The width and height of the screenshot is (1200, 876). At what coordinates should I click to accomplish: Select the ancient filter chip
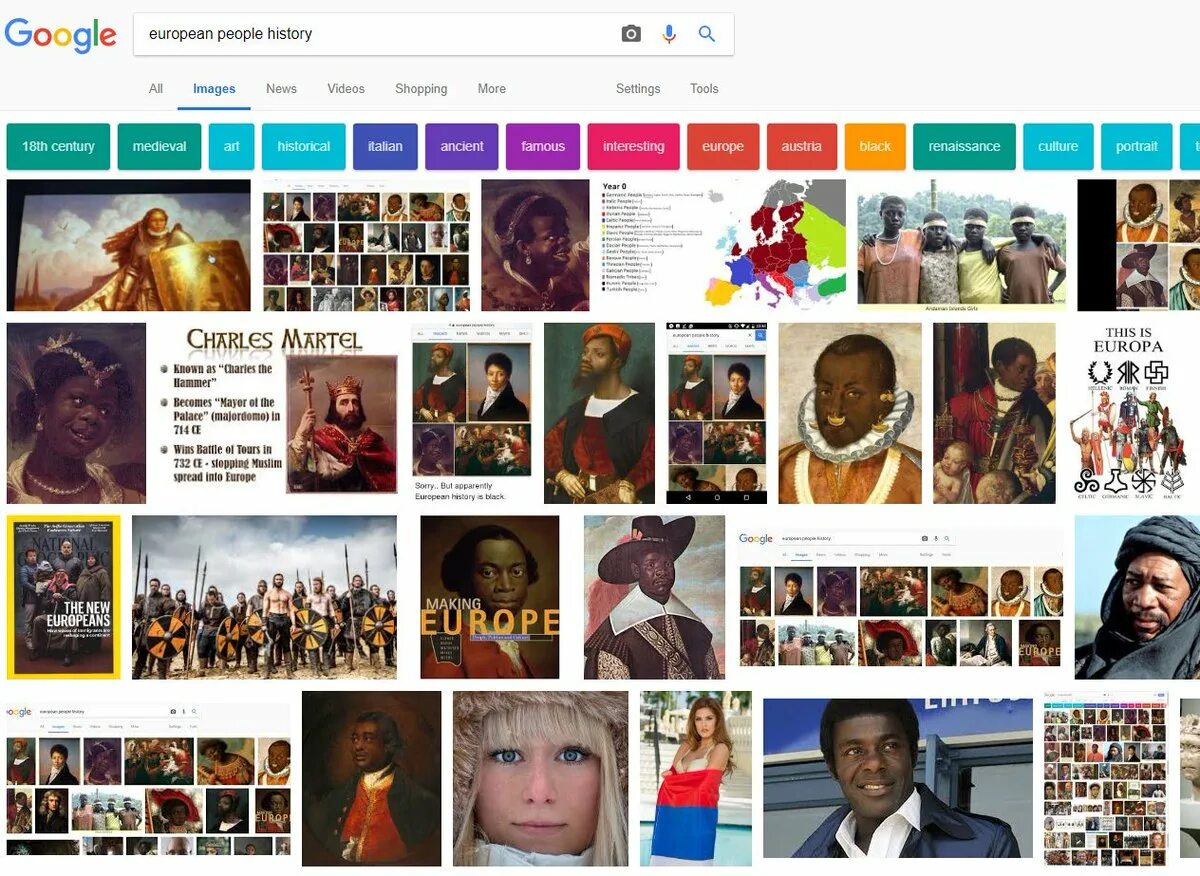[462, 146]
